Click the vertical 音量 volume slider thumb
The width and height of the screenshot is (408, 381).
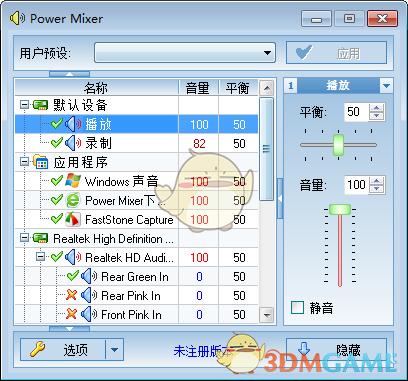340,210
